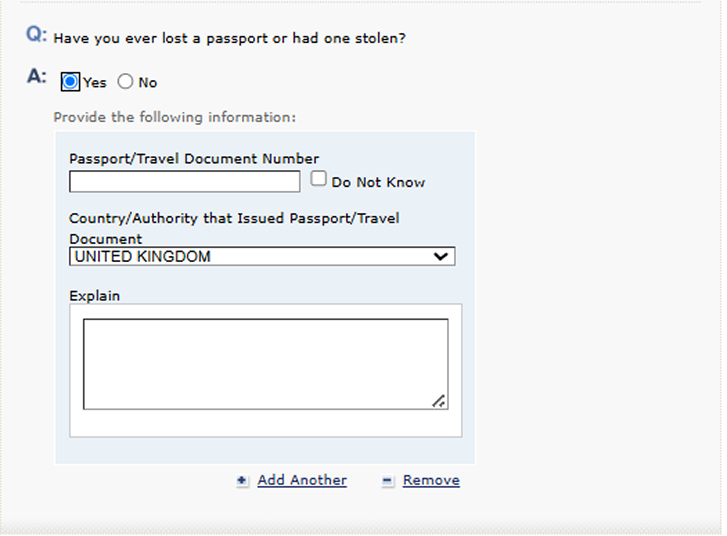727x536 pixels.
Task: Click the minus icon beside Remove
Action: pos(387,481)
